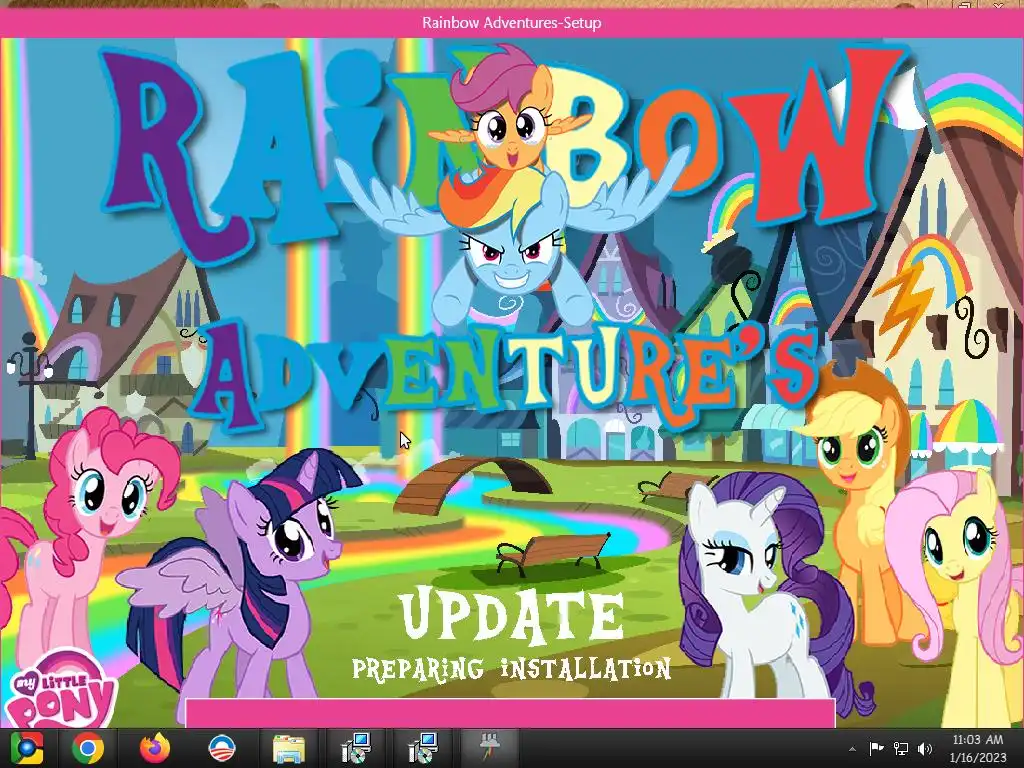1024x768 pixels.
Task: Open the Action Center flag icon
Action: [876, 749]
